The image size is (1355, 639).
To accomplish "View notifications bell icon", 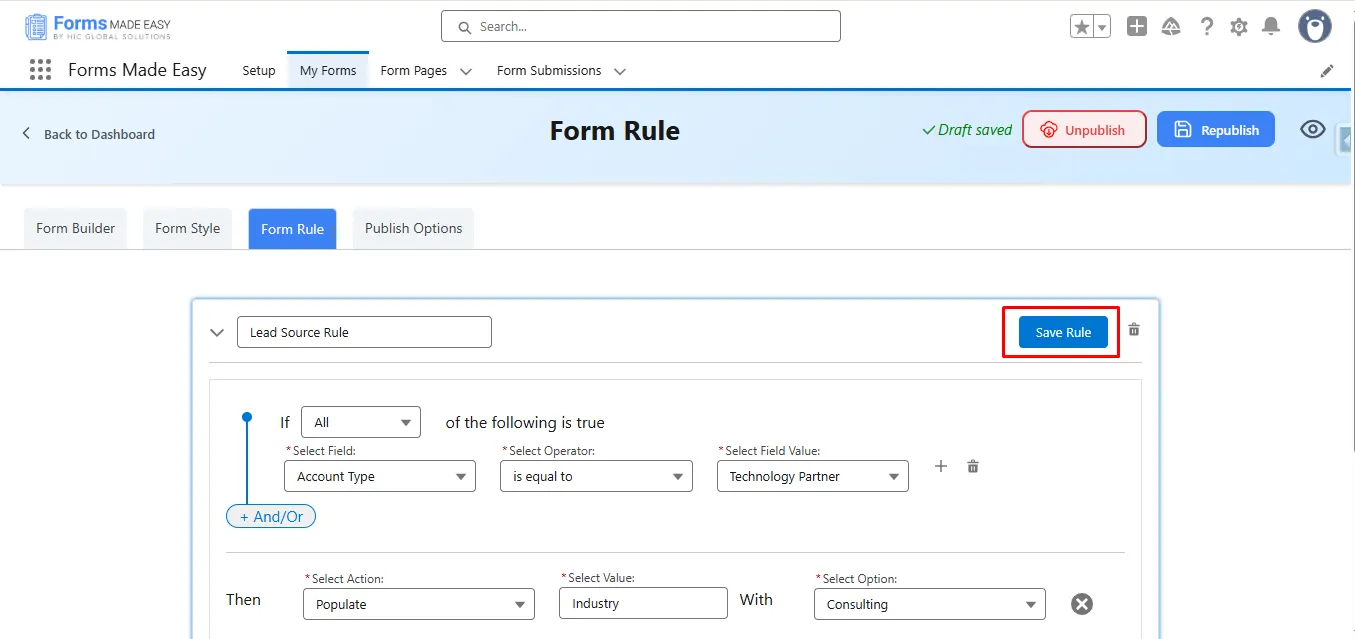I will pyautogui.click(x=1271, y=27).
